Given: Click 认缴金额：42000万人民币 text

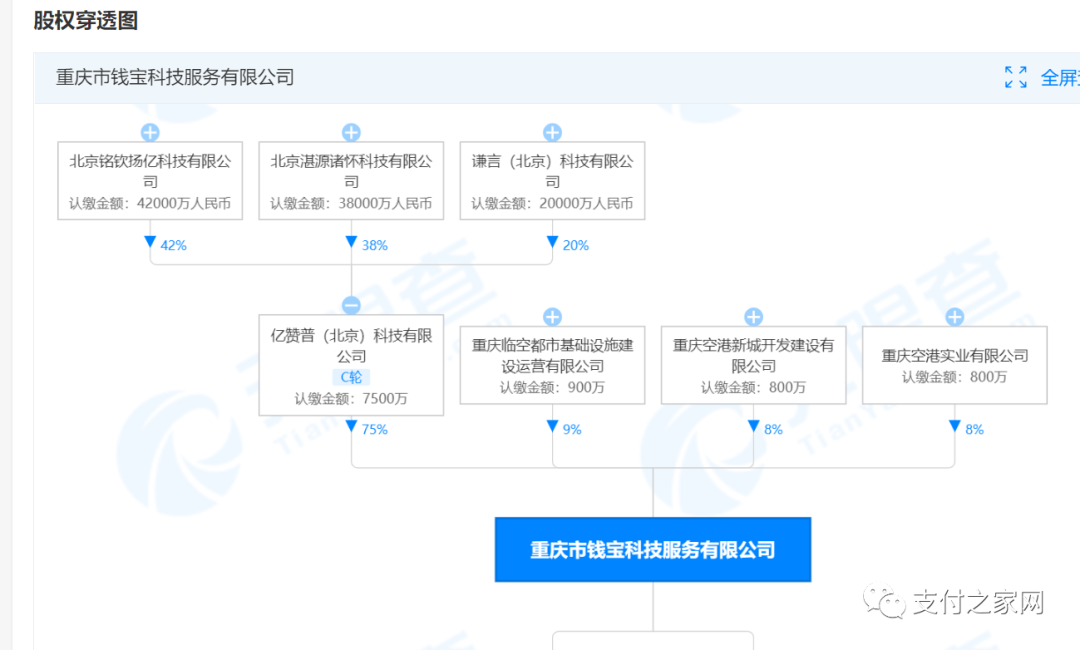Looking at the screenshot, I should pos(150,204).
